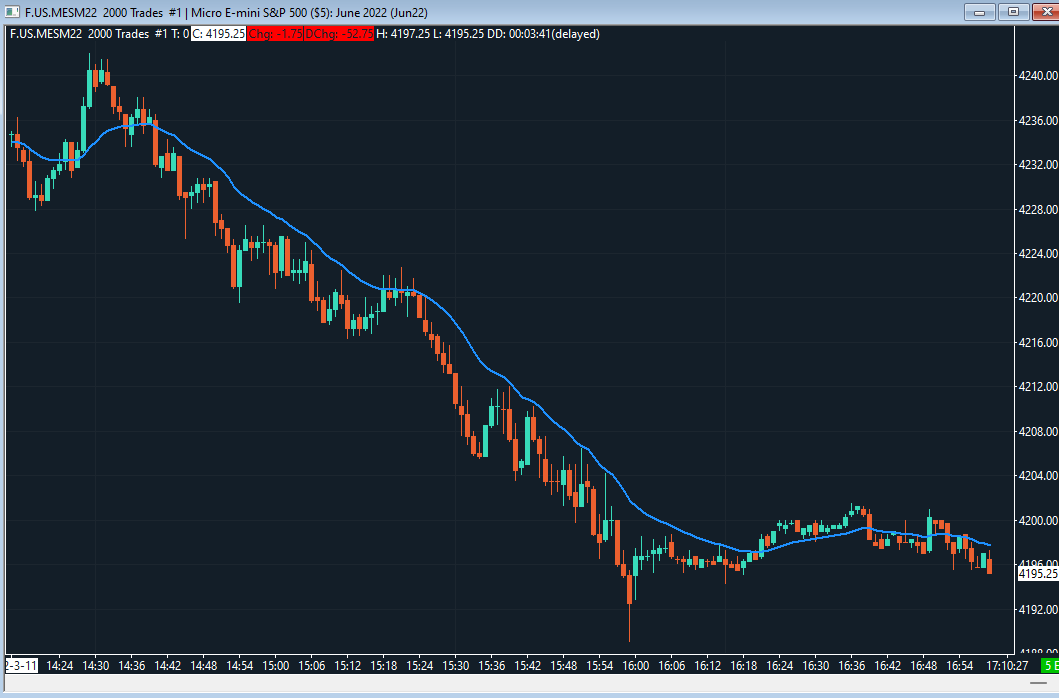Click the 16:12 time axis label
The image size is (1059, 698).
pyautogui.click(x=708, y=666)
